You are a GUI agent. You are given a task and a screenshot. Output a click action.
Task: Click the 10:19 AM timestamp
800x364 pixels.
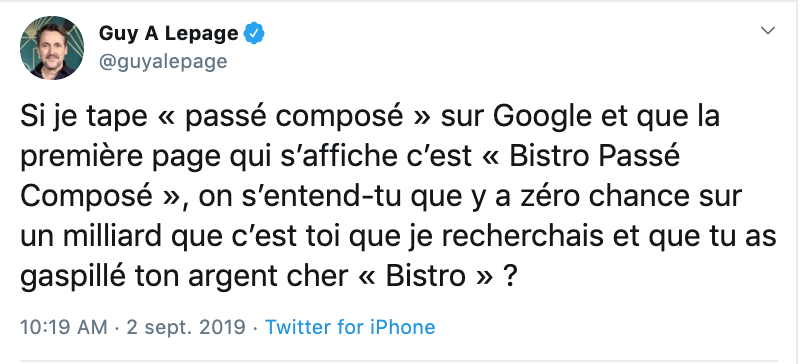click(64, 327)
